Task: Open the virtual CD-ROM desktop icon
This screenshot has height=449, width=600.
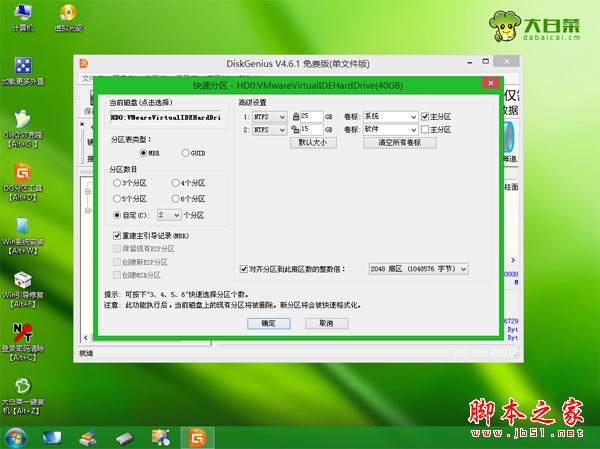Action: [68, 17]
